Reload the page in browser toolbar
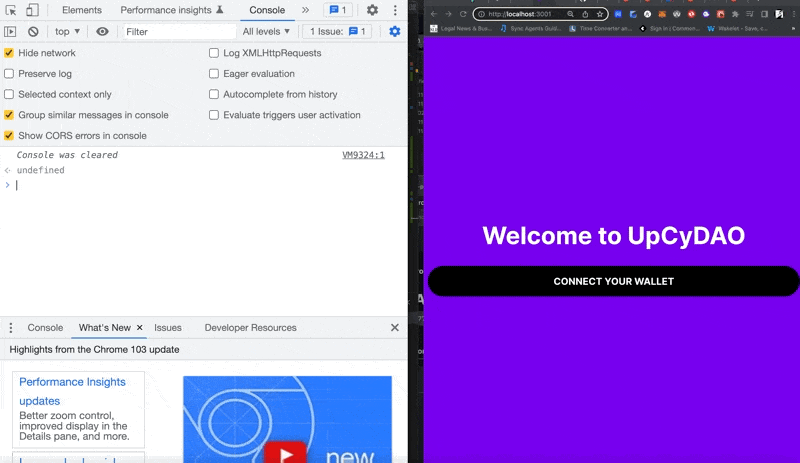This screenshot has width=800, height=463. click(x=461, y=14)
